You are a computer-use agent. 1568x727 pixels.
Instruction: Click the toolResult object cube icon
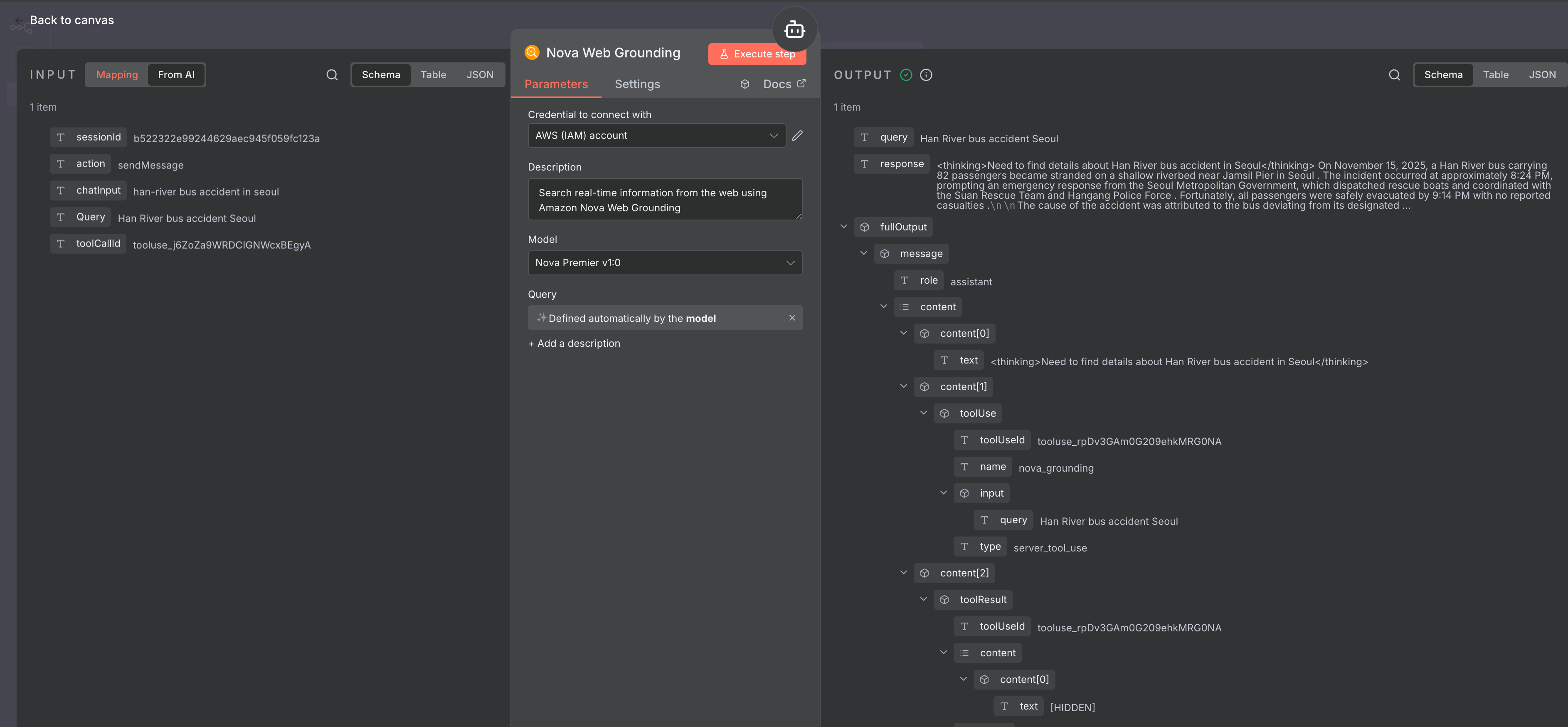tap(944, 600)
